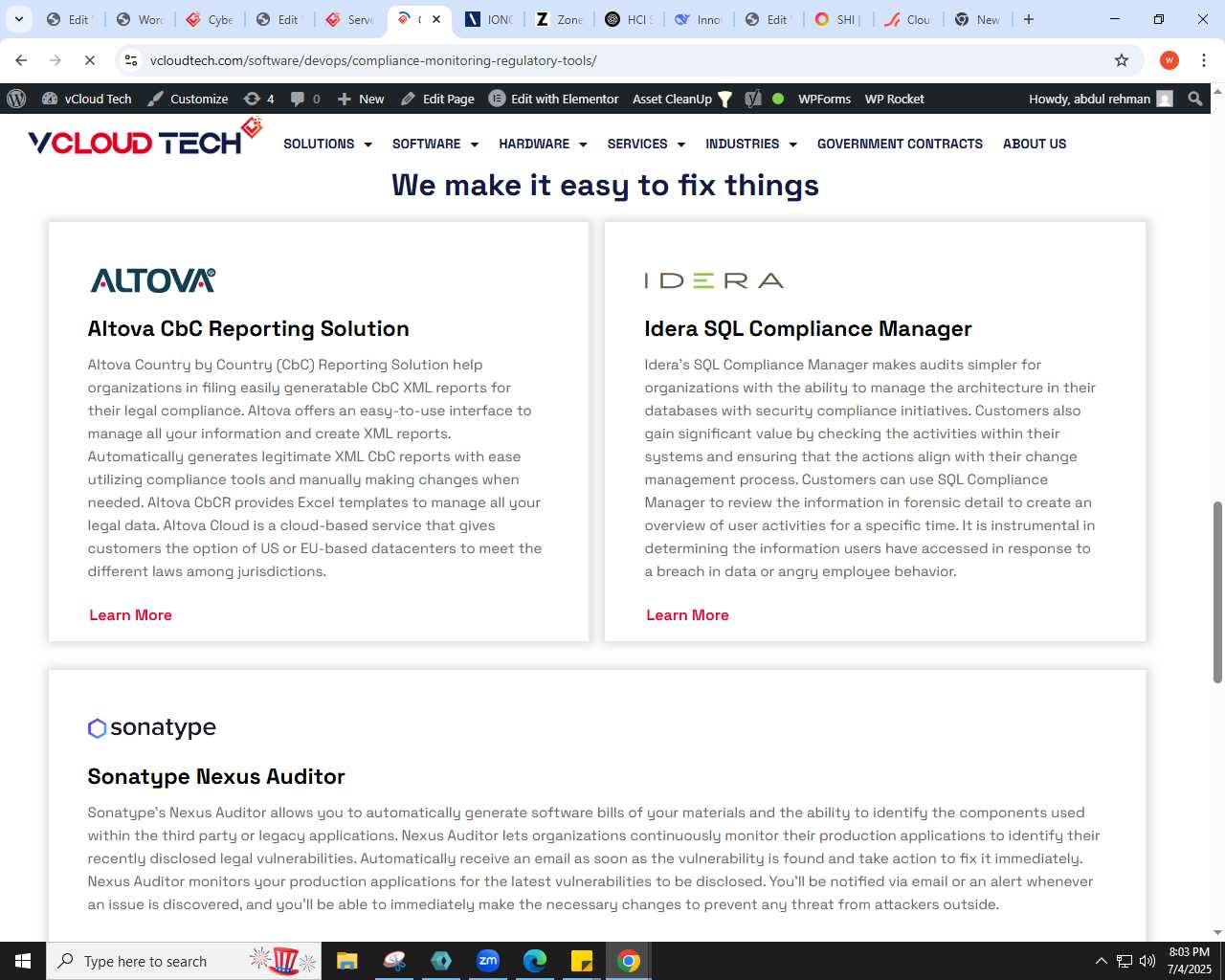Screen dimensions: 1225x980
Task: Open the Howdy, abdul rehman account menu
Action: [x=1101, y=99]
